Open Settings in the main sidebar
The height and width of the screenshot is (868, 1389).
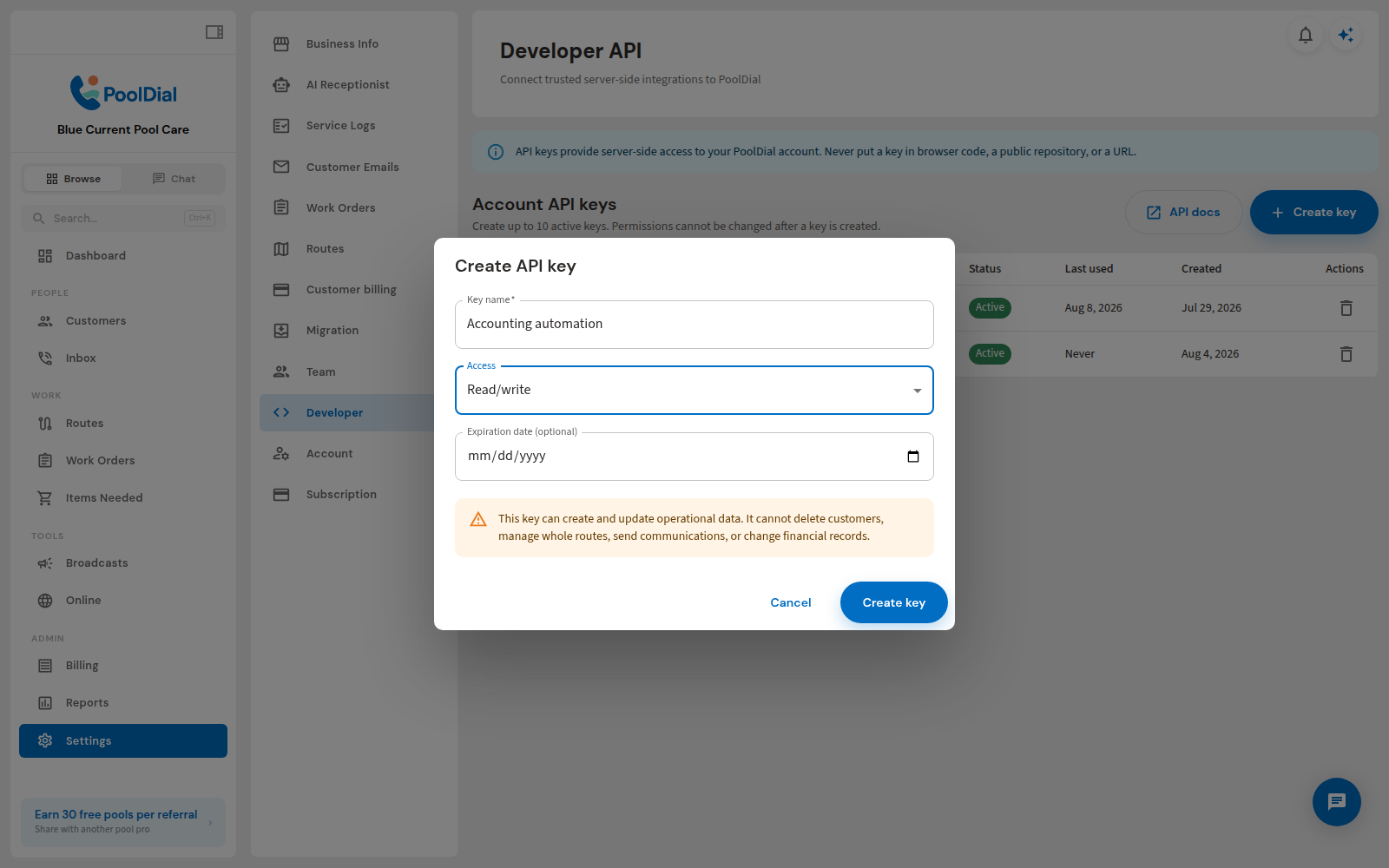tap(123, 740)
